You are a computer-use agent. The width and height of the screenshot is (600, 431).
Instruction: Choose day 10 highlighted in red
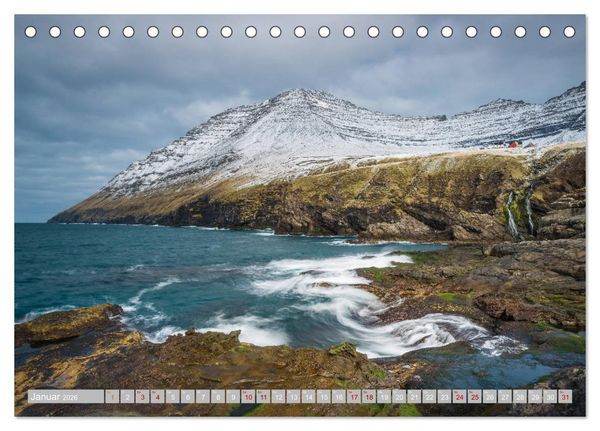coord(248,397)
